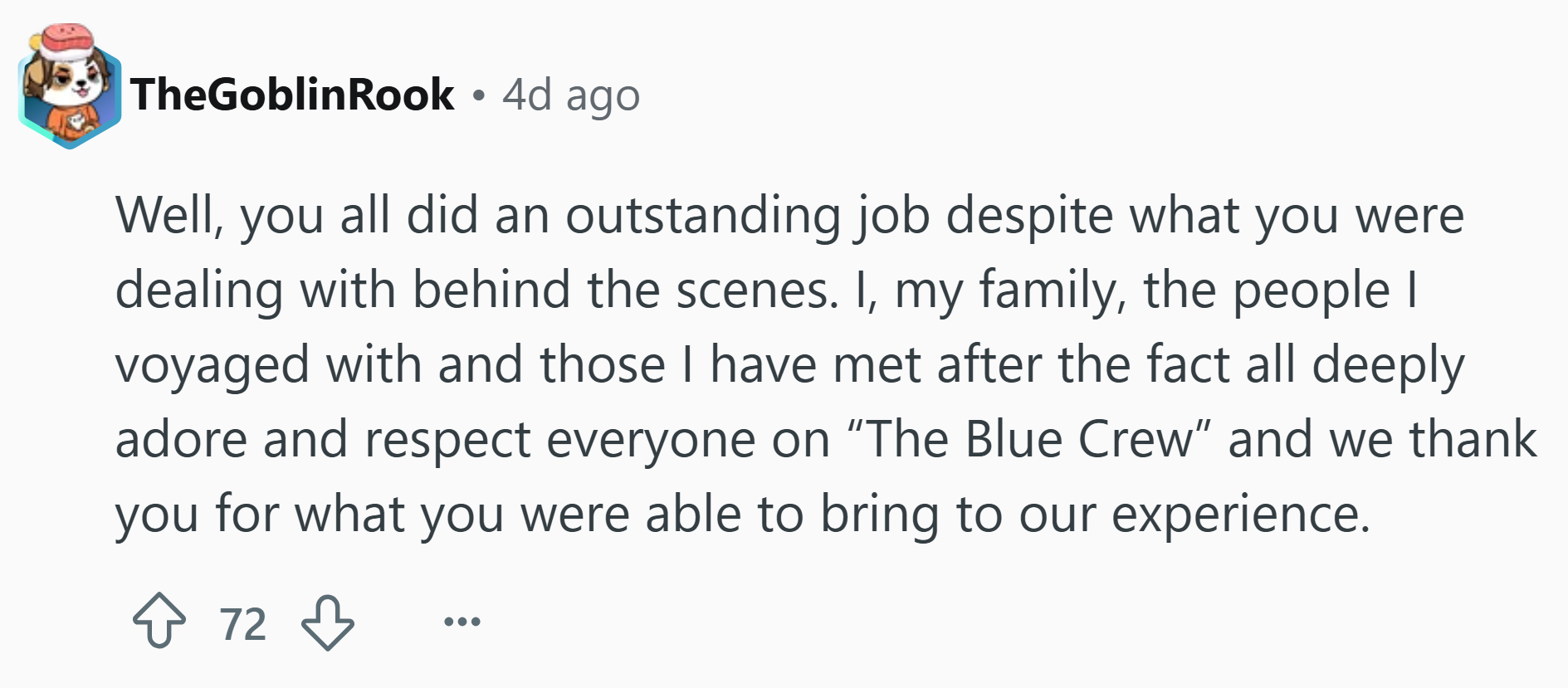Click the word 'deeply' ending the third line
Screen dimensions: 1568x688
coord(1388,366)
